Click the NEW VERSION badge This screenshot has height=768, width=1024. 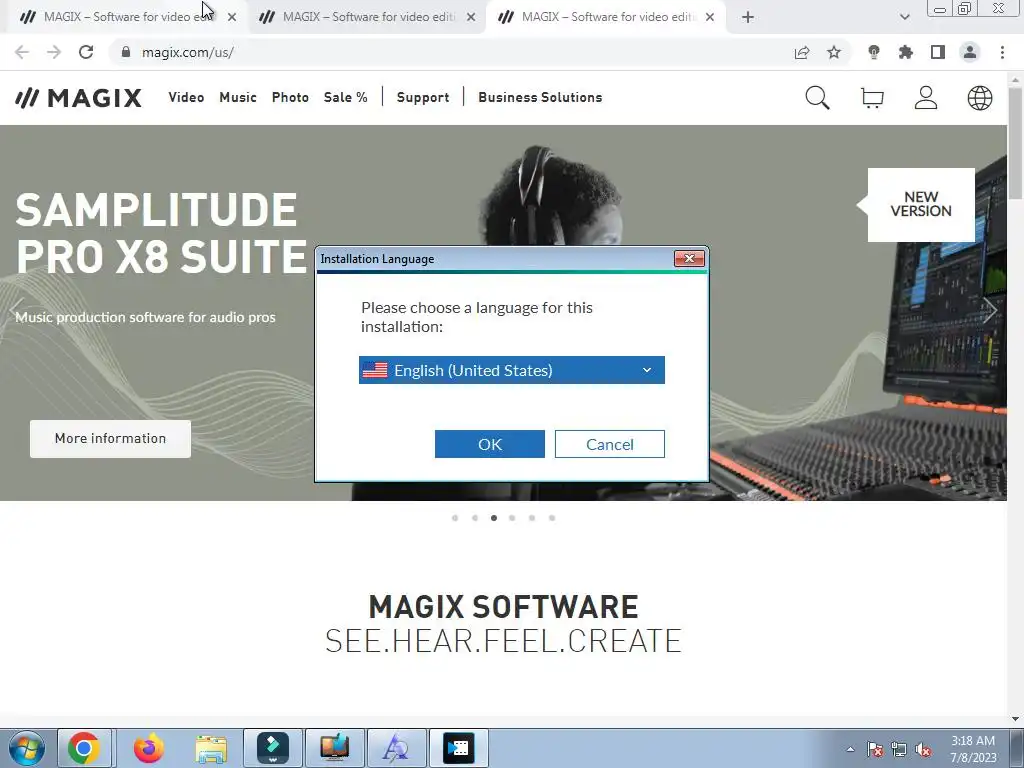[x=921, y=204]
